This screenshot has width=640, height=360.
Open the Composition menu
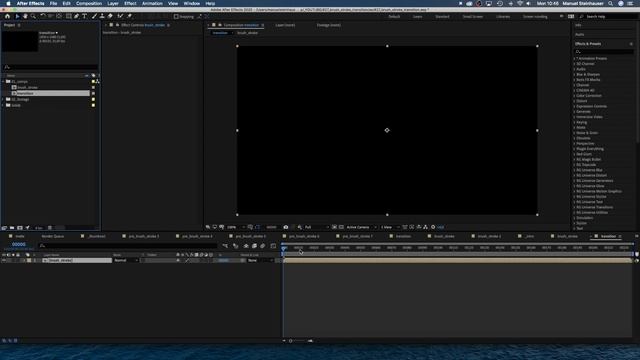tap(89, 3)
